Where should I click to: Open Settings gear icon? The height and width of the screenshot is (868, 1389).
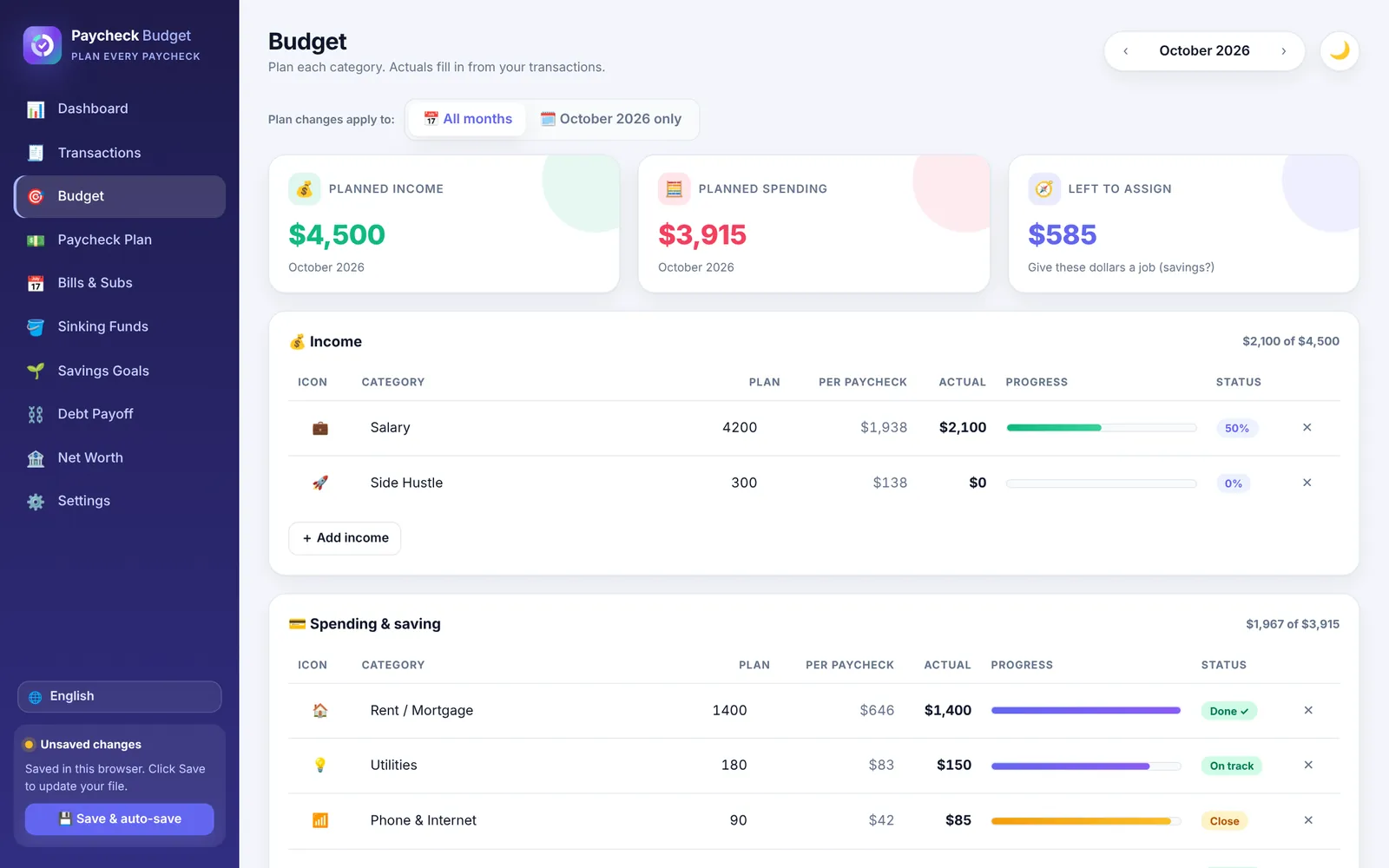(x=36, y=502)
